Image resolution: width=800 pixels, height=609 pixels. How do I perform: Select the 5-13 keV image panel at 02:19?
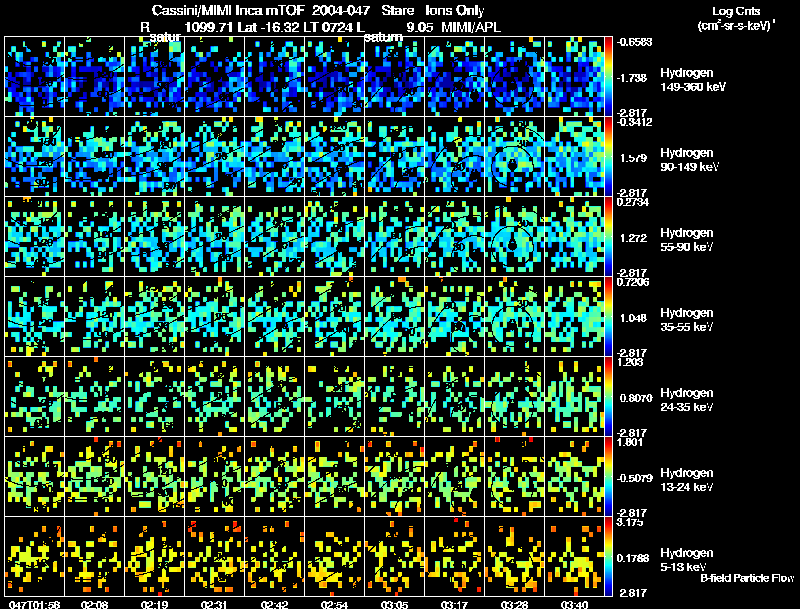pos(155,556)
